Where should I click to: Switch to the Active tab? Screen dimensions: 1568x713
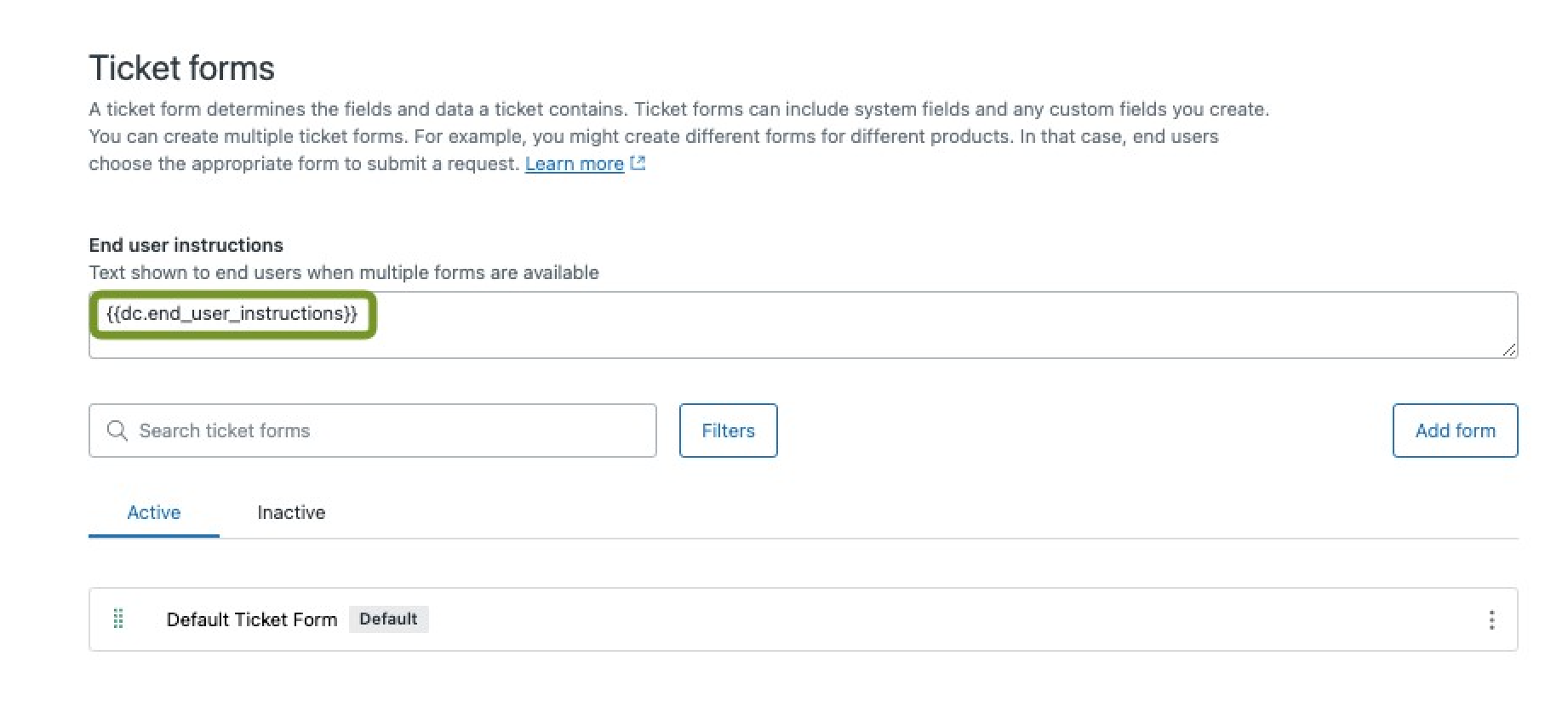(x=154, y=512)
